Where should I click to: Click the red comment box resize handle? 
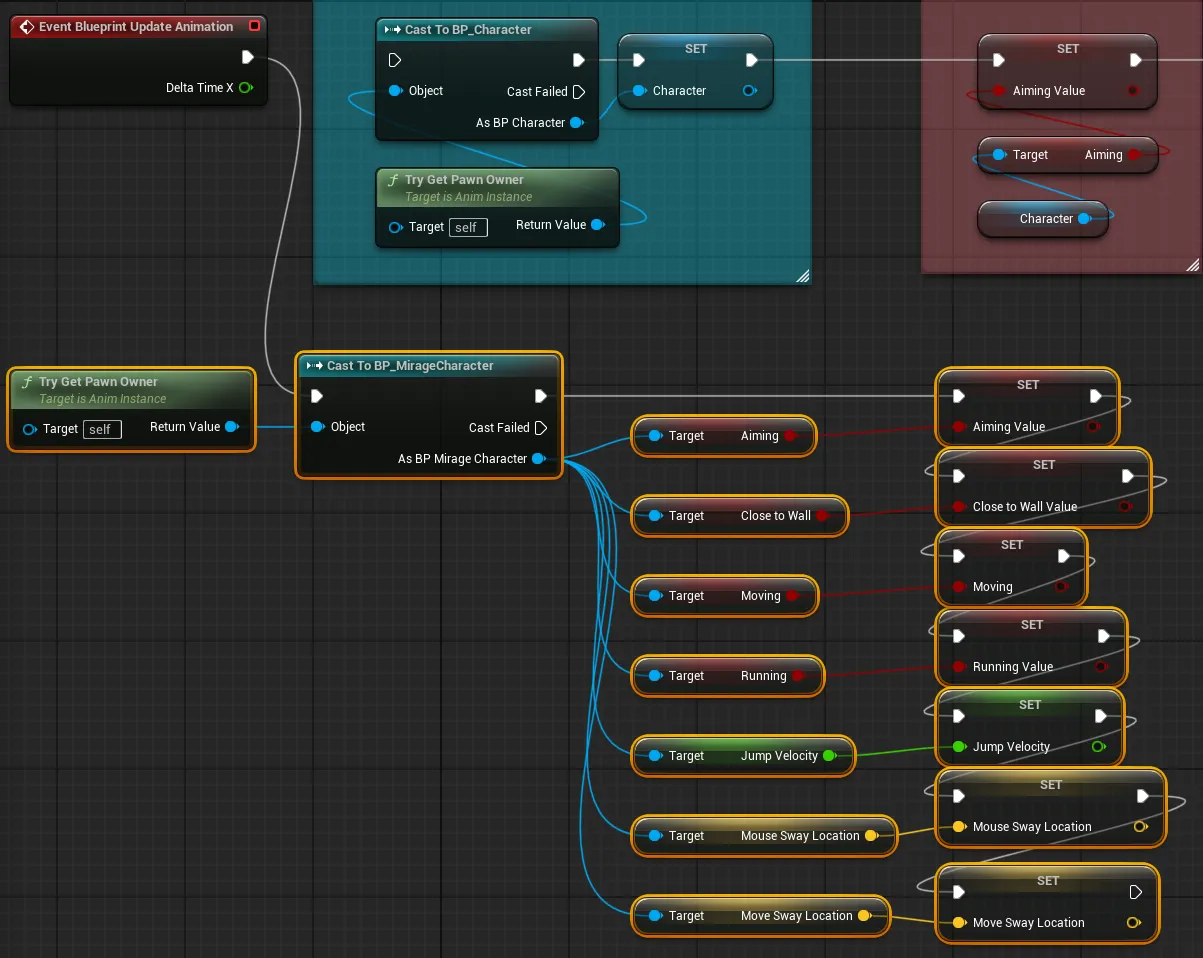(x=1192, y=264)
